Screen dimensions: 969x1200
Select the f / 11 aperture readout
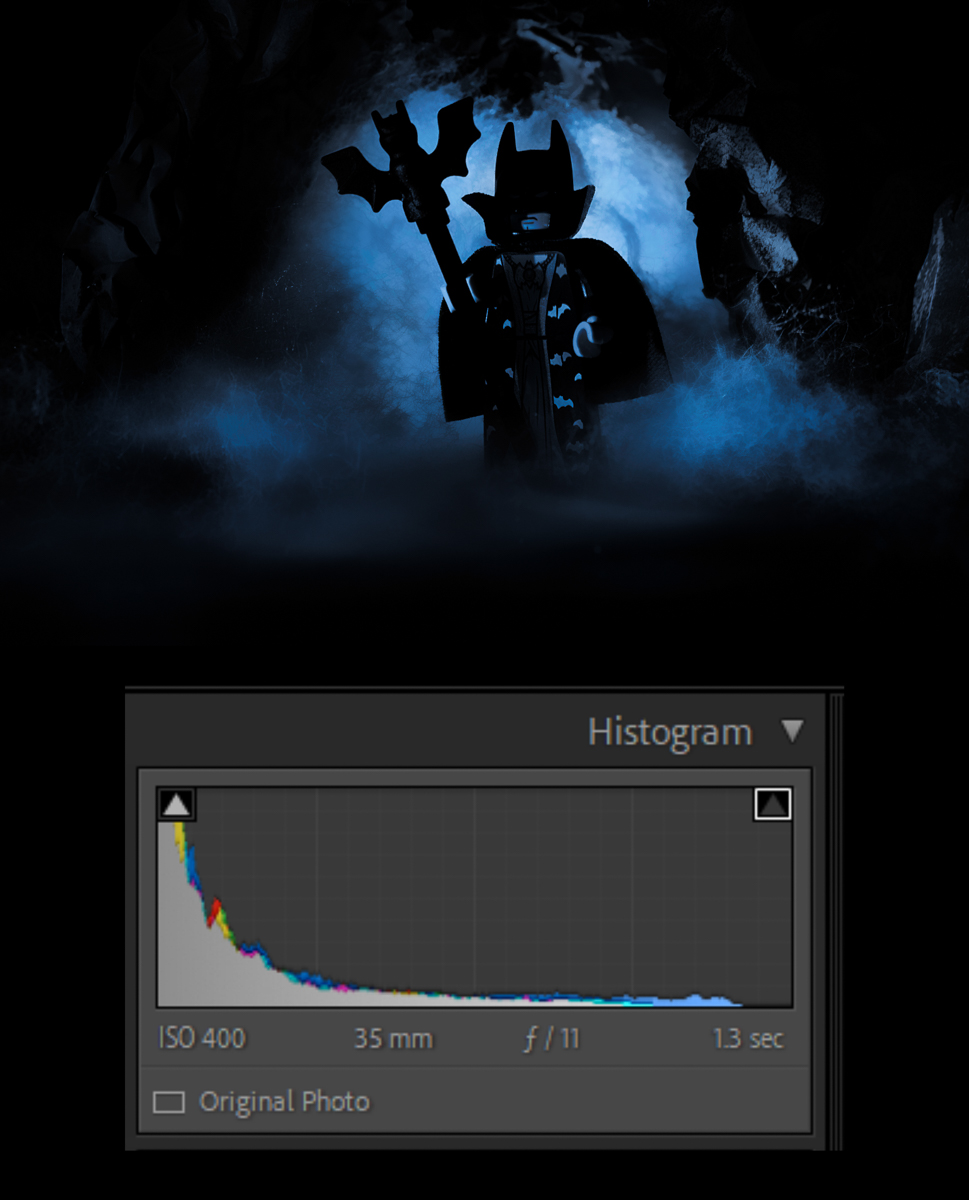(x=552, y=1038)
